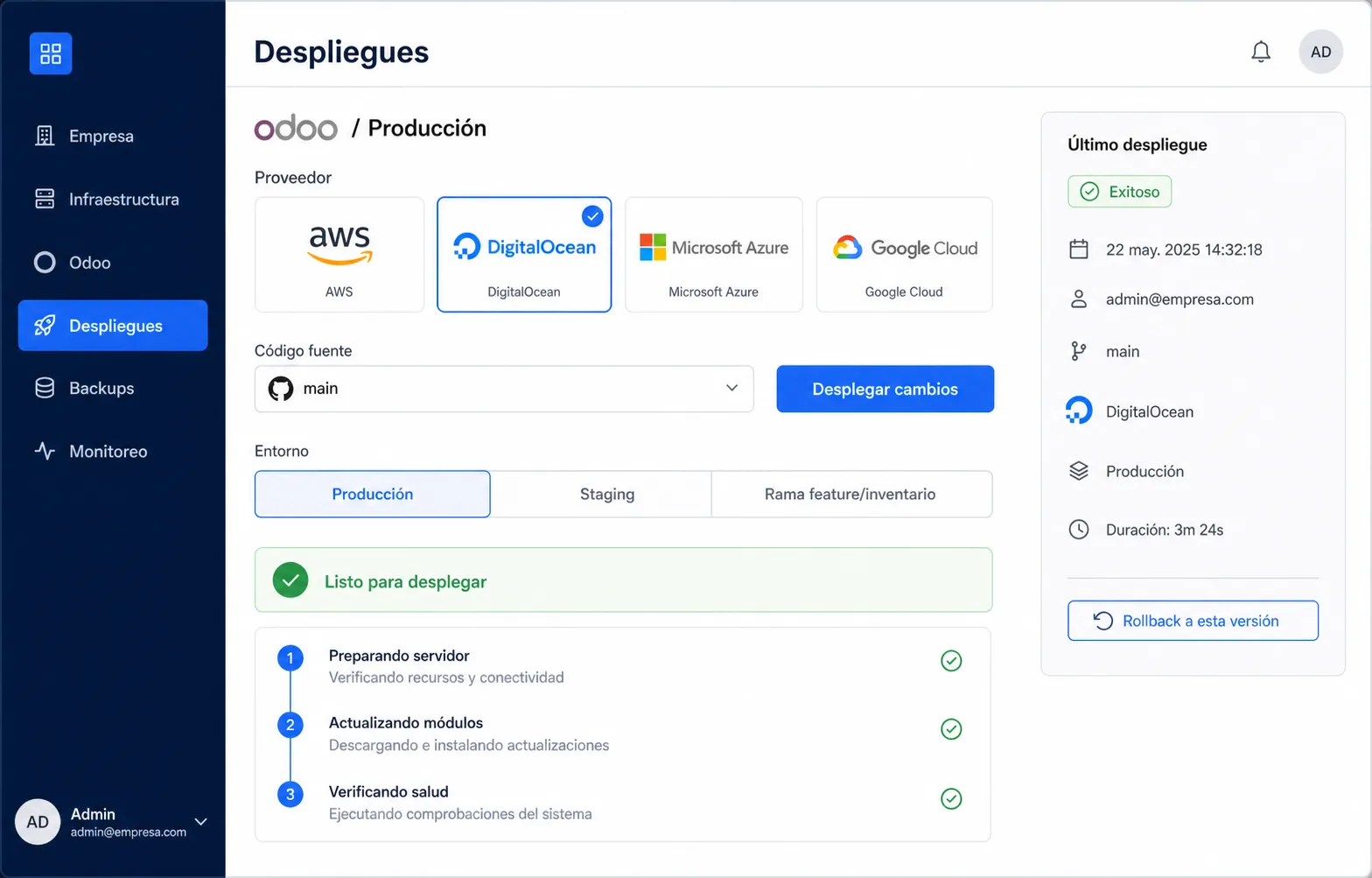Click the selected checkmark badge on DigitalOcean
This screenshot has width=1372, height=878.
[592, 215]
